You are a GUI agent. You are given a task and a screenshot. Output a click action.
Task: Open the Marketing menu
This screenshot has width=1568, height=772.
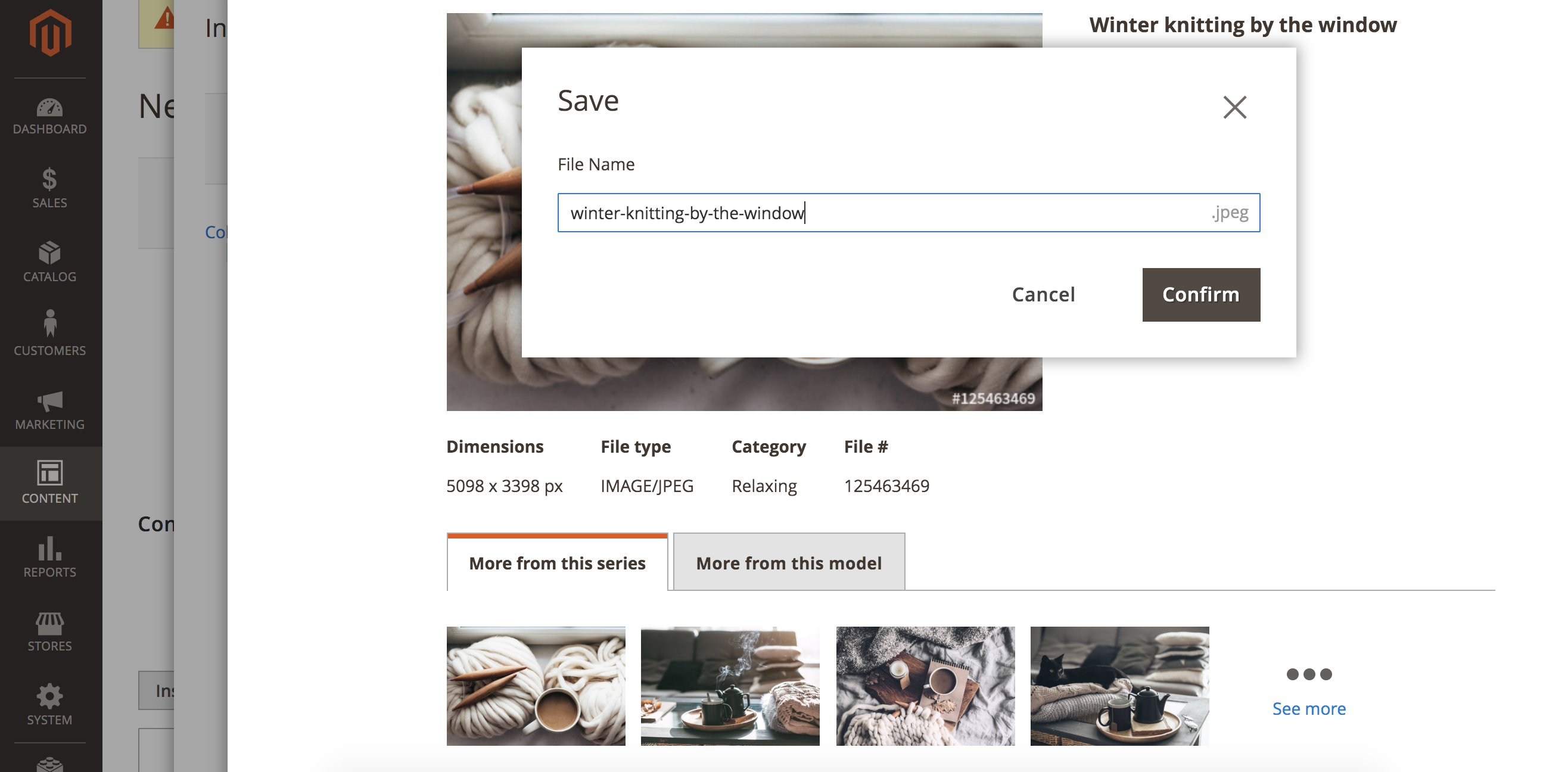pyautogui.click(x=50, y=410)
